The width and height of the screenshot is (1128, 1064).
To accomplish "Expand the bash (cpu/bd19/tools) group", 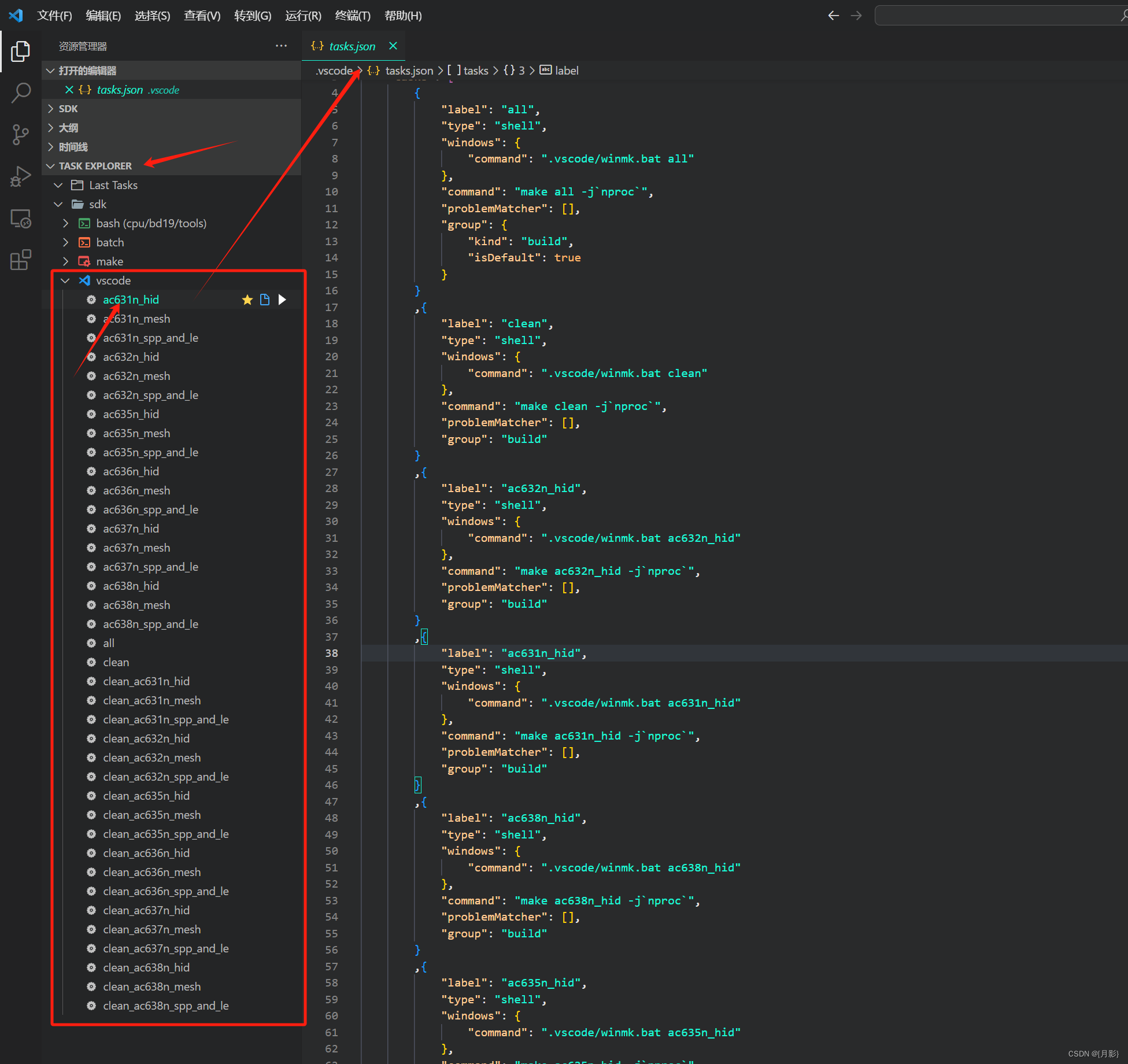I will [65, 223].
